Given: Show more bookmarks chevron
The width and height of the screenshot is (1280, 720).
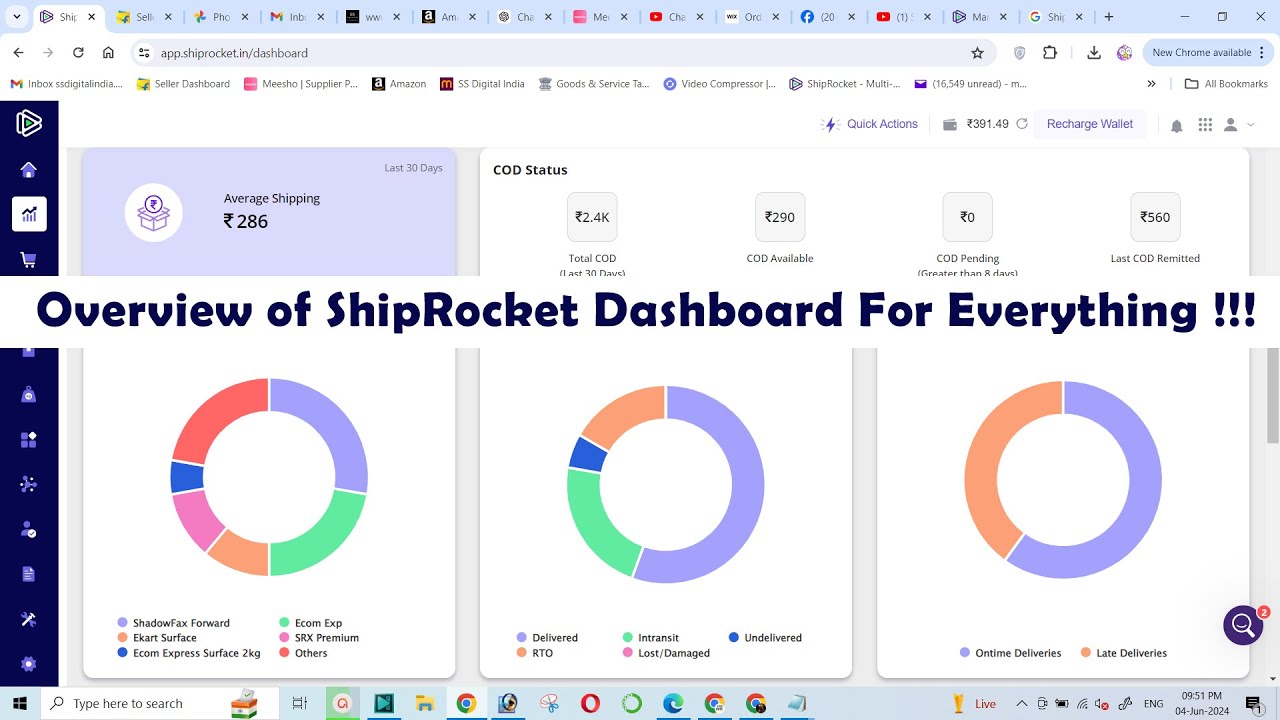Looking at the screenshot, I should 1151,84.
